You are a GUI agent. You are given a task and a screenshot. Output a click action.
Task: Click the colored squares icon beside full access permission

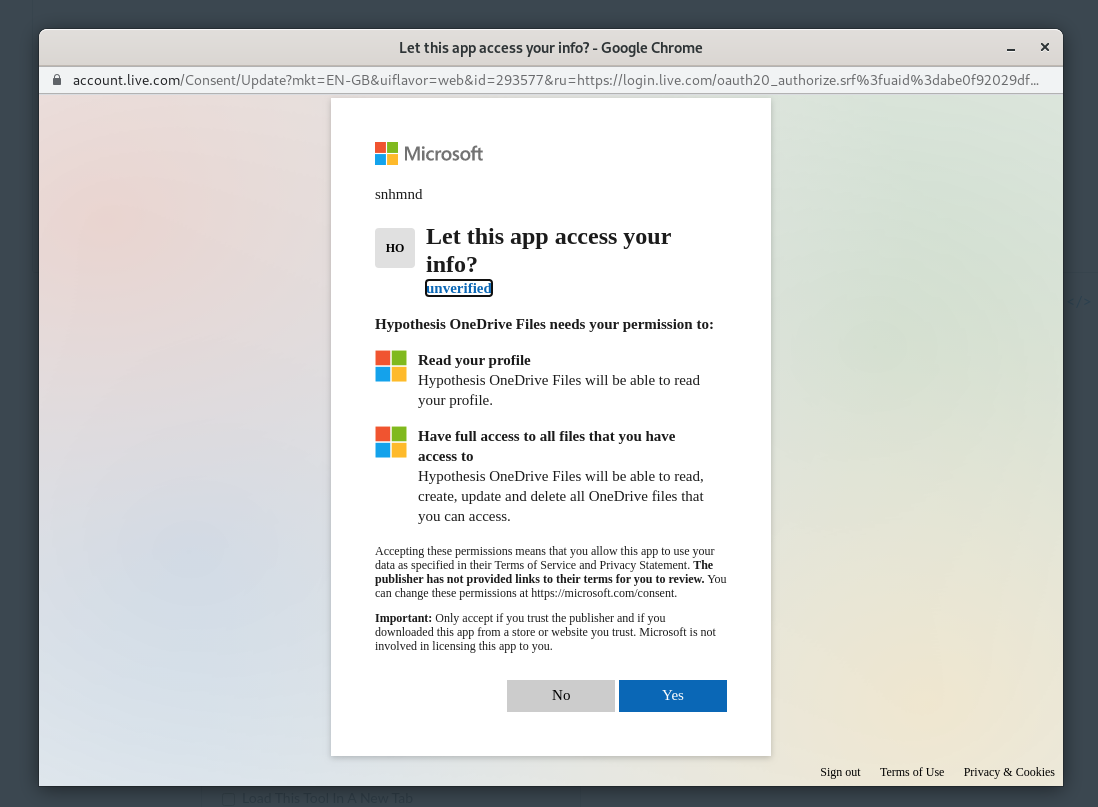click(x=390, y=441)
